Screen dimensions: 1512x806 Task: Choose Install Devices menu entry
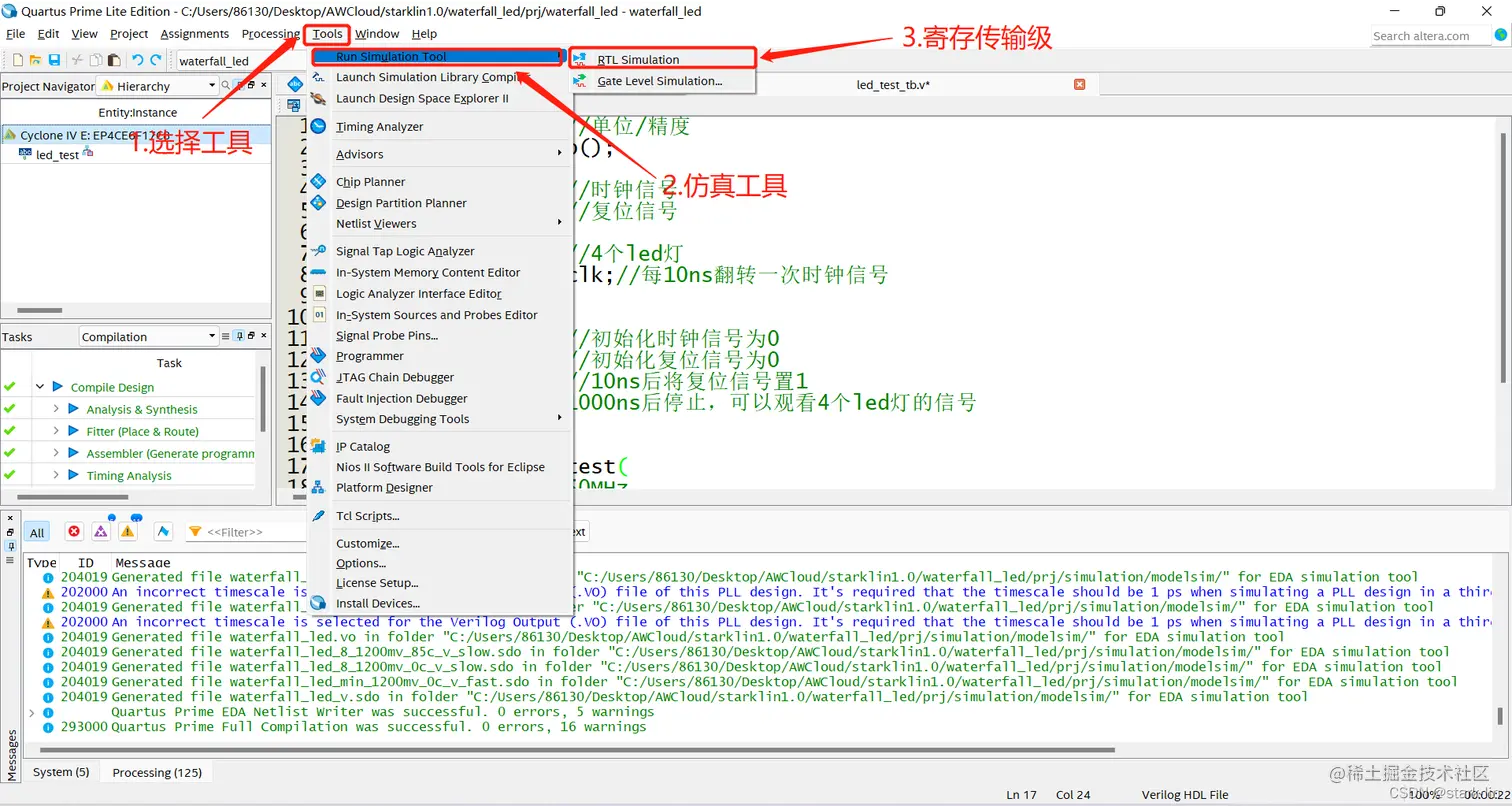point(378,604)
